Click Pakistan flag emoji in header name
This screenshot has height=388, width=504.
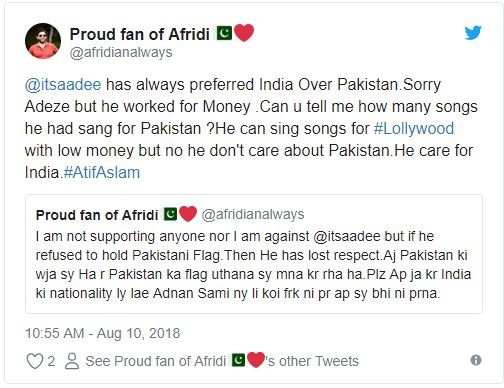[224, 33]
